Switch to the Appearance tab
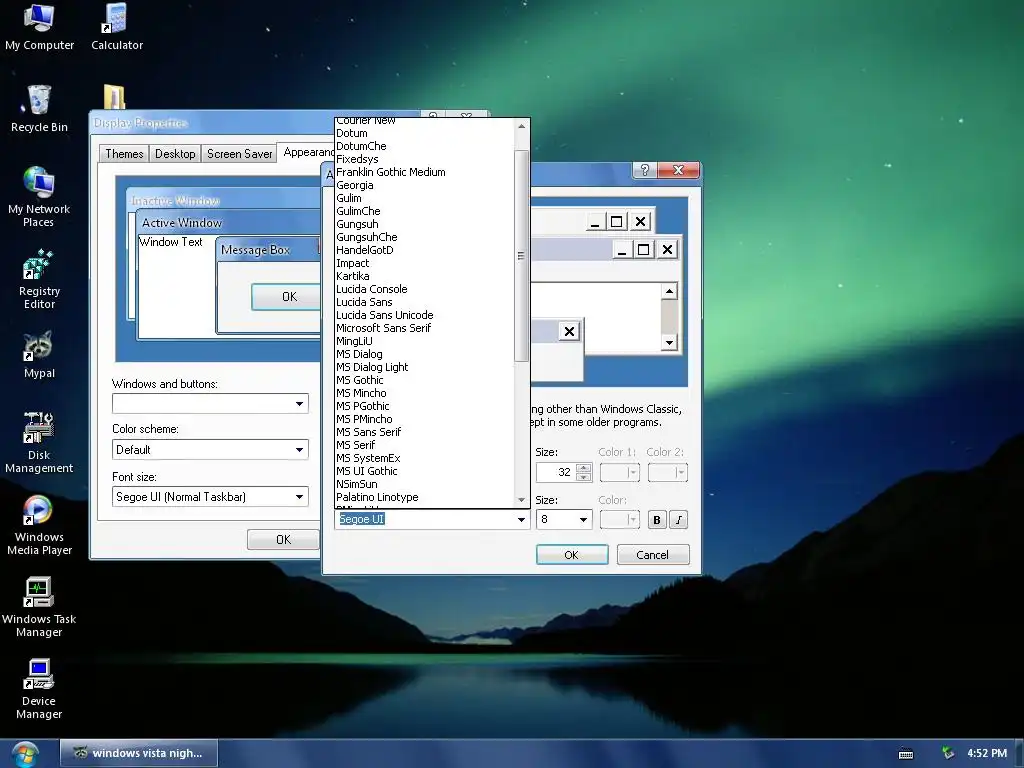The height and width of the screenshot is (768, 1024). [x=307, y=152]
